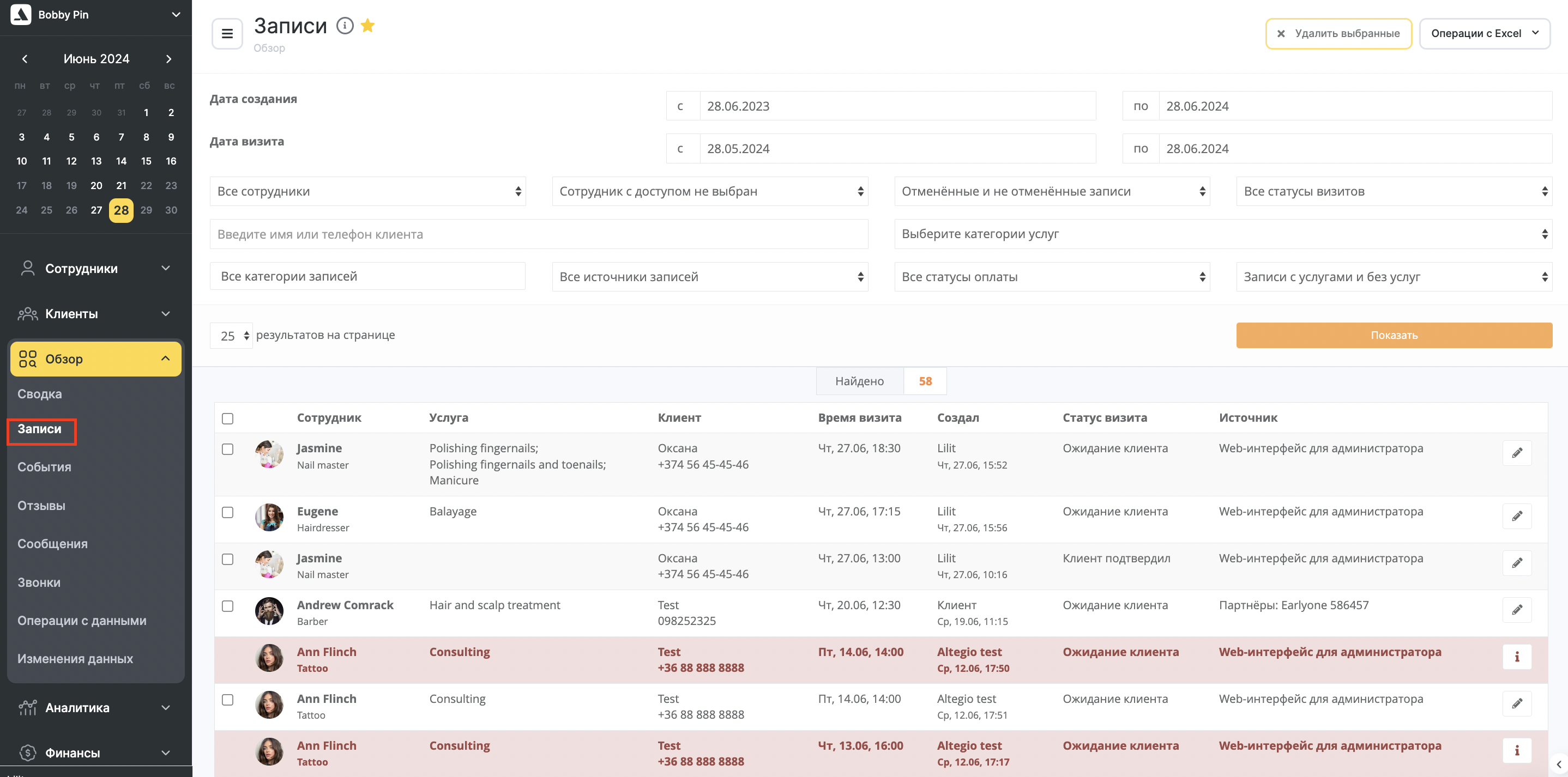Open info for cancelled 13.06 Consulting record
This screenshot has width=1568, height=777.
coord(1517,750)
